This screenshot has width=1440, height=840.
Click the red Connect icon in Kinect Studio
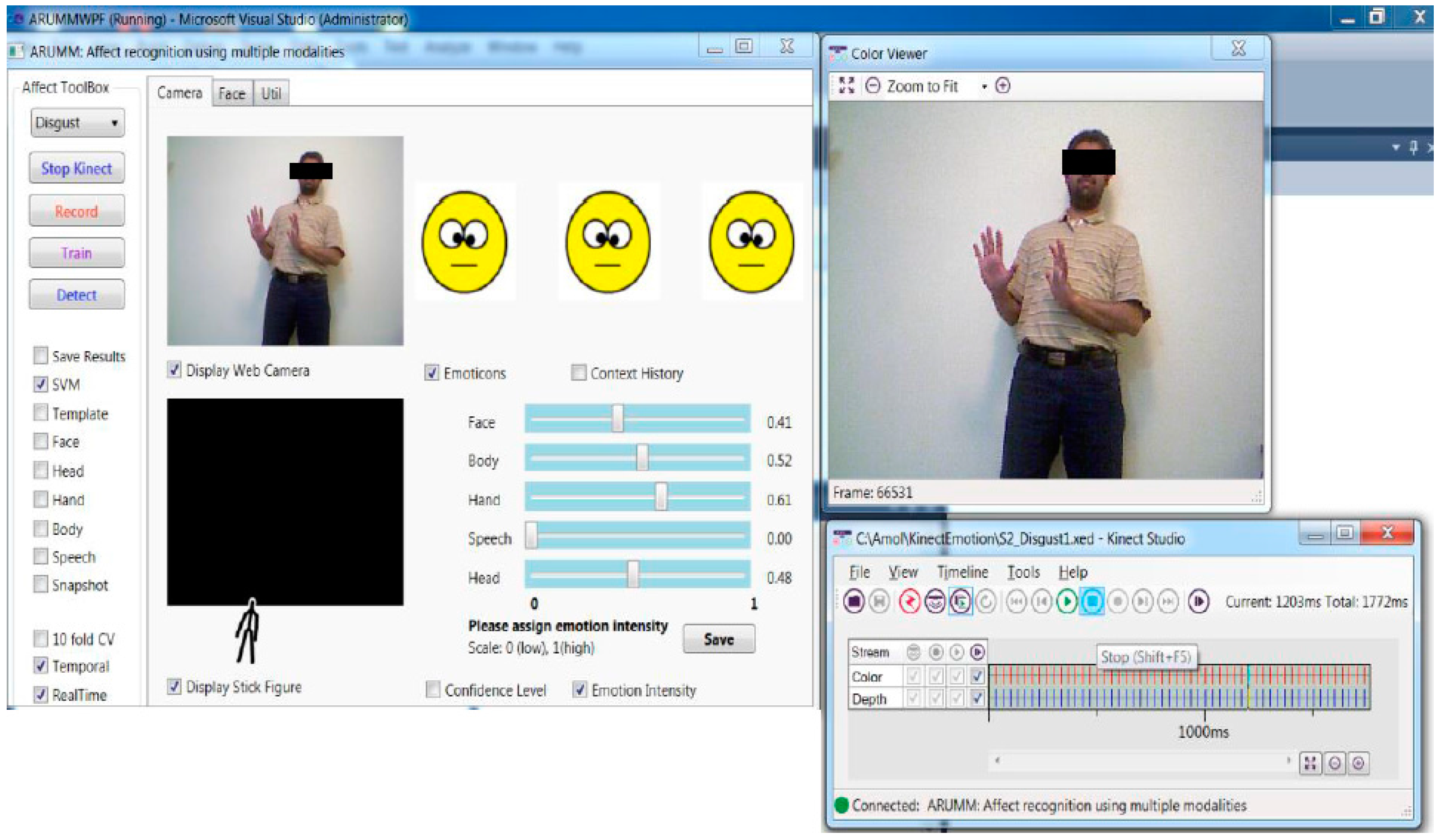[909, 601]
